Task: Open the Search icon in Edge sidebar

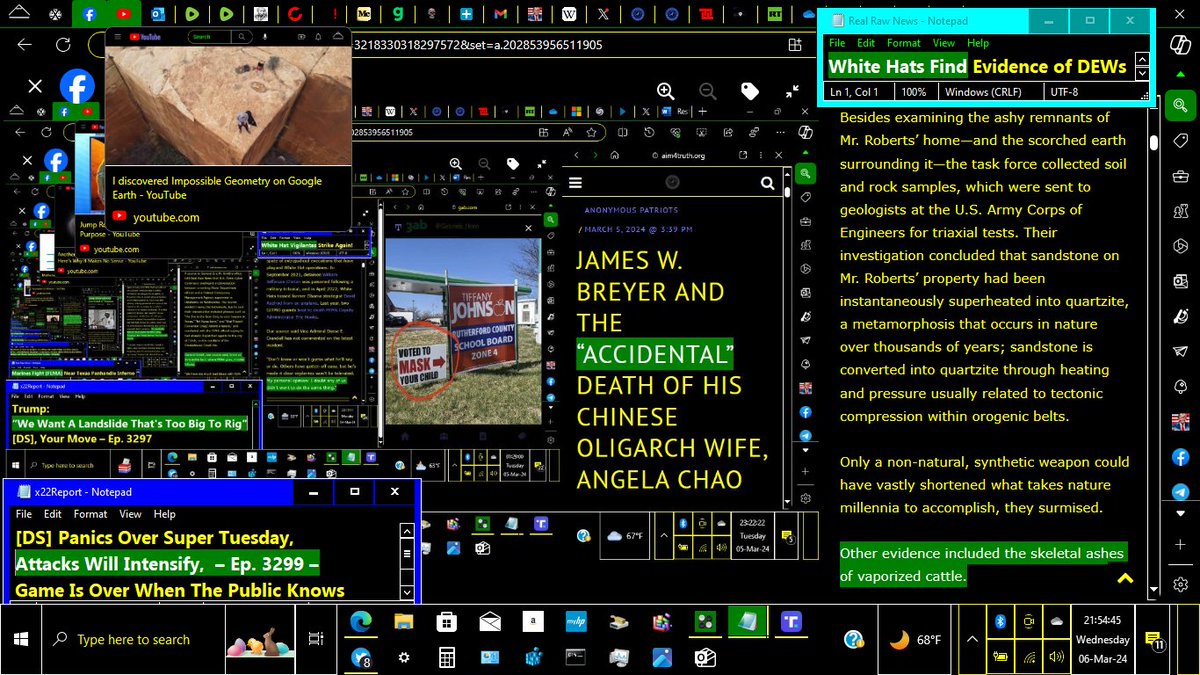Action: [1180, 104]
